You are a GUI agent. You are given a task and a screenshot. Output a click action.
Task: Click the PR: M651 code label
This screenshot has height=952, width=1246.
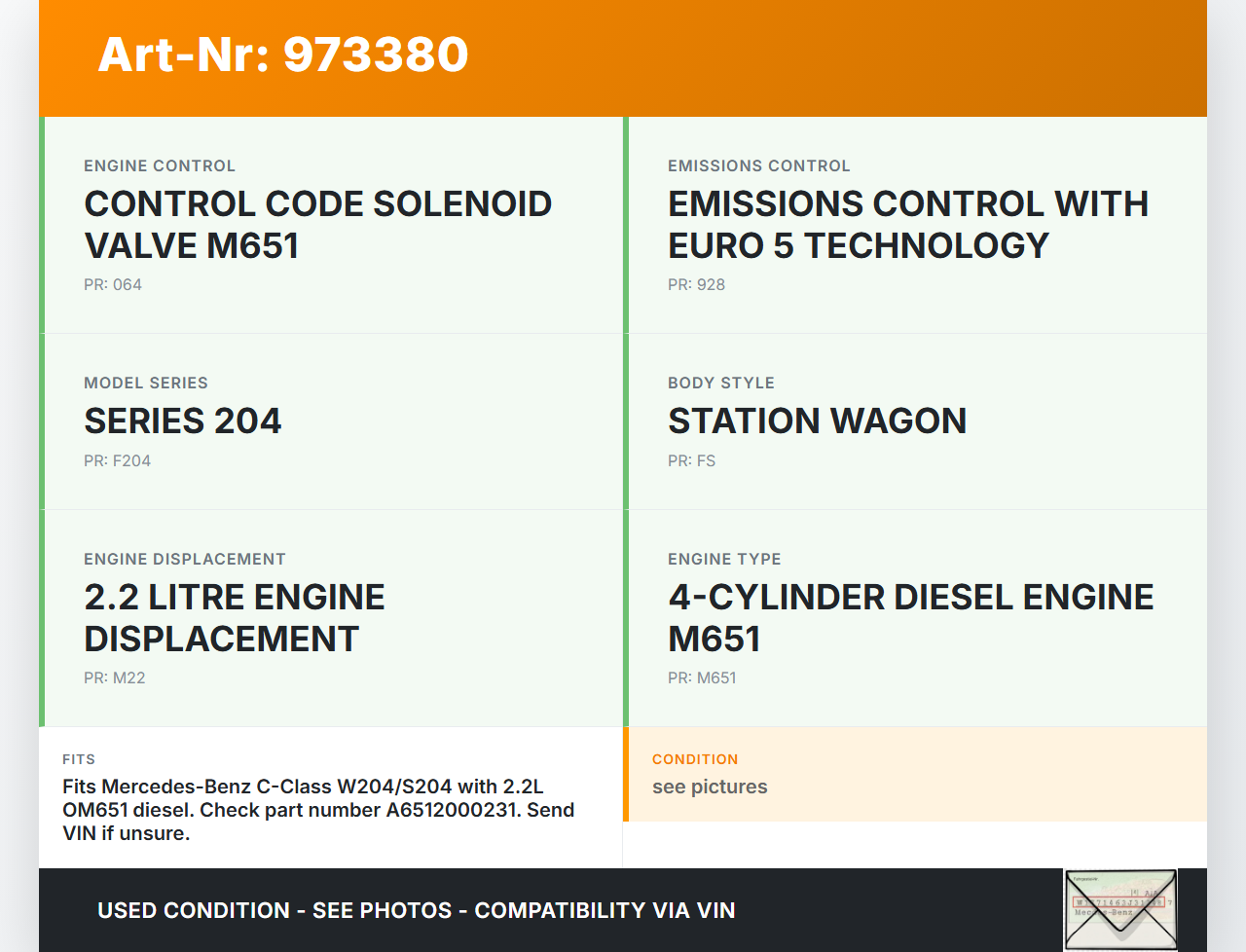click(x=702, y=678)
